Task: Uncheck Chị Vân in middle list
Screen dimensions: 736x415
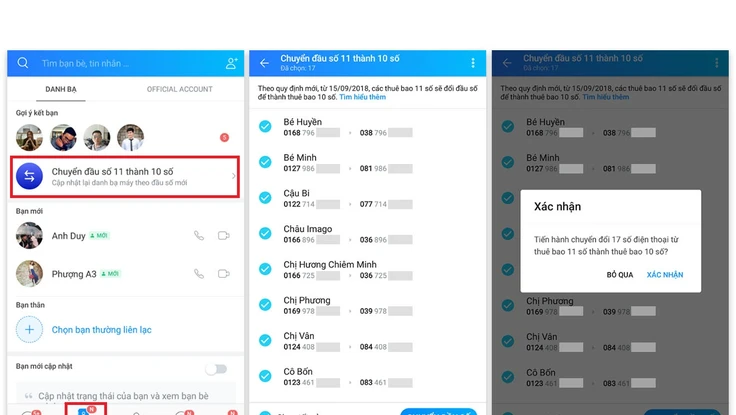Action: pos(265,340)
